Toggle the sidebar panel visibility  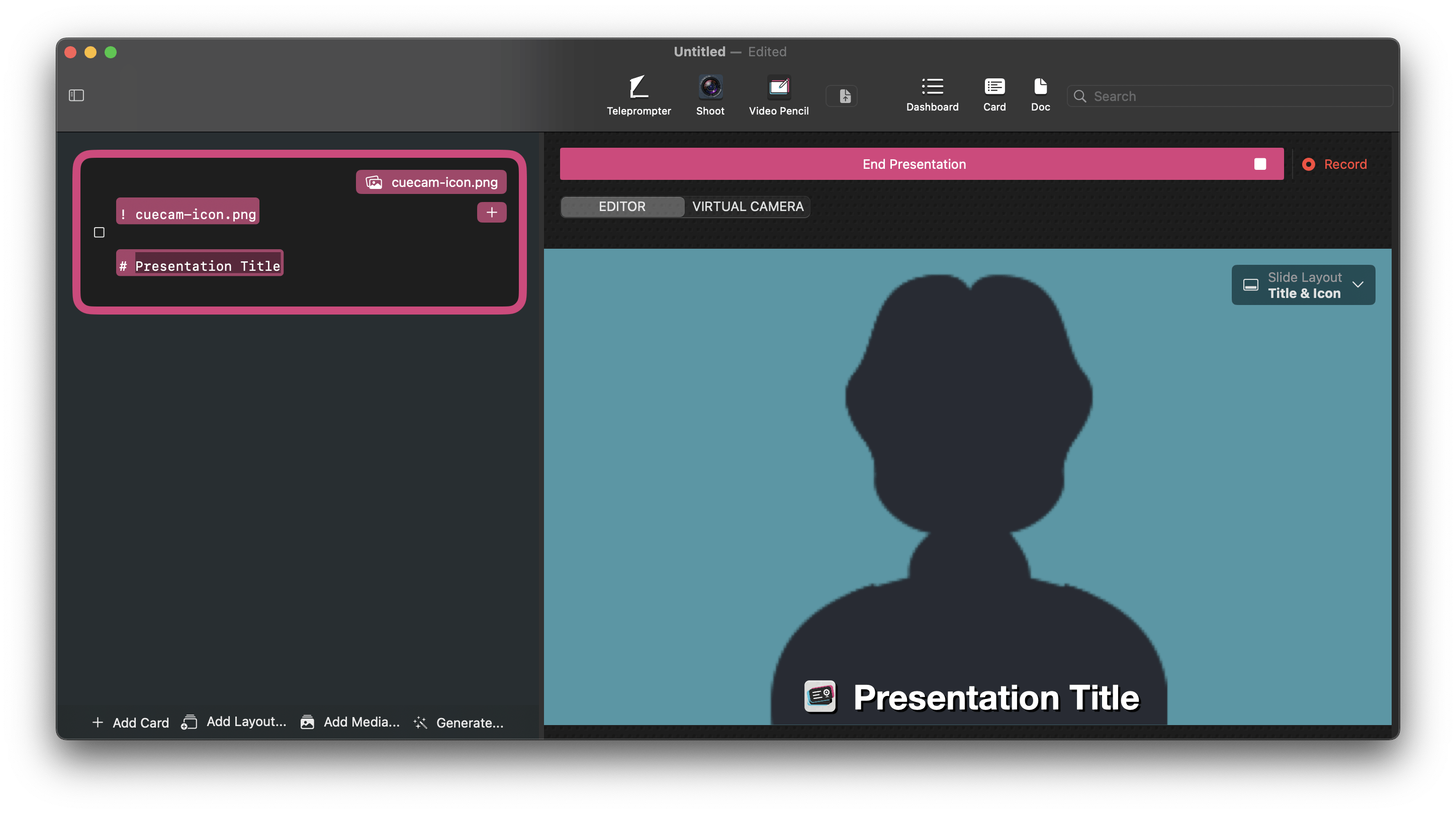pos(77,95)
